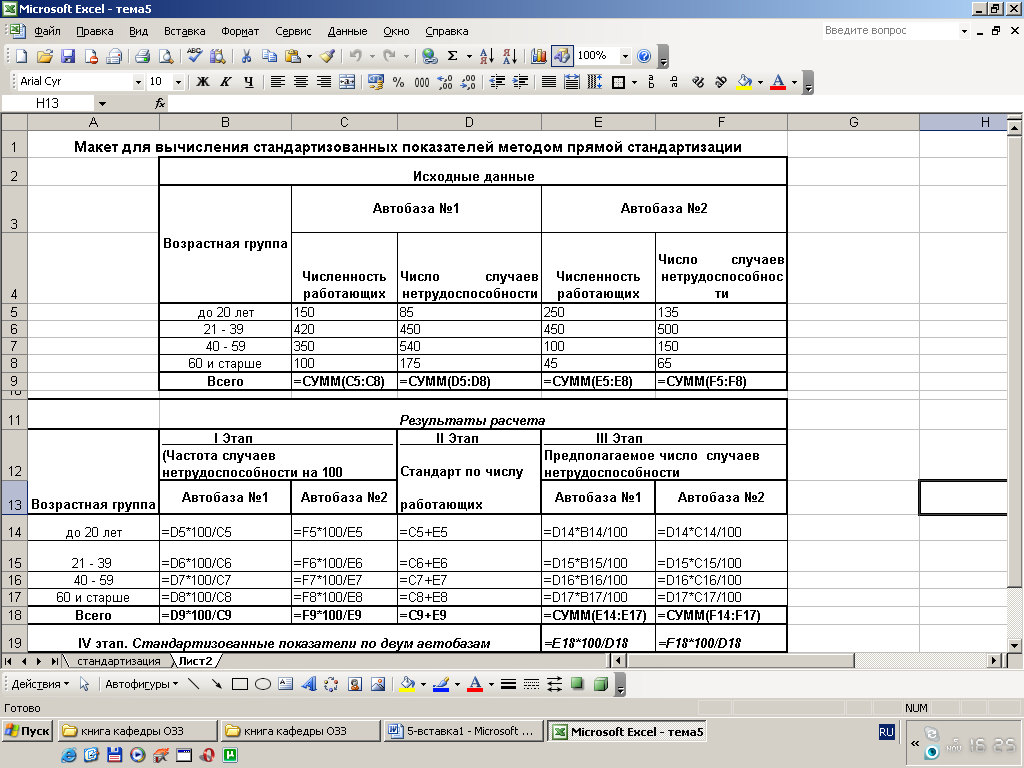Click the Open file folder icon
Image resolution: width=1024 pixels, height=768 pixels.
(44, 56)
